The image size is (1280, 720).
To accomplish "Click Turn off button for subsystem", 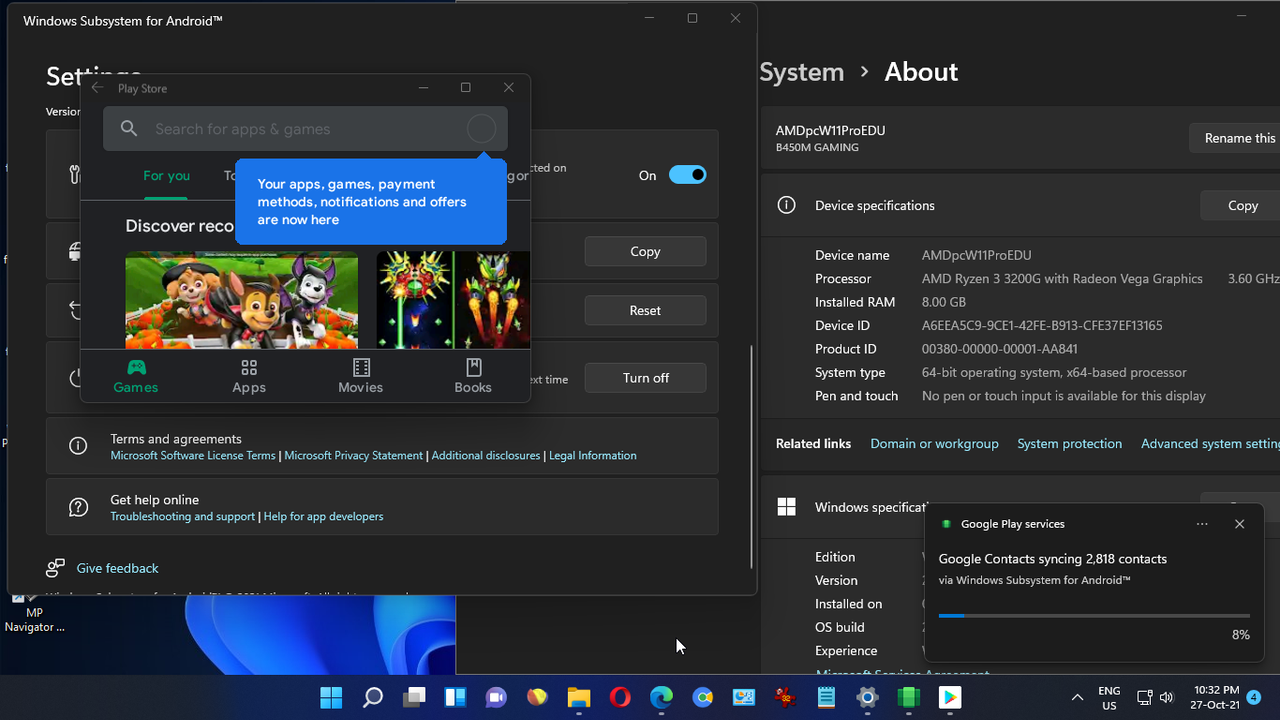I will point(645,378).
